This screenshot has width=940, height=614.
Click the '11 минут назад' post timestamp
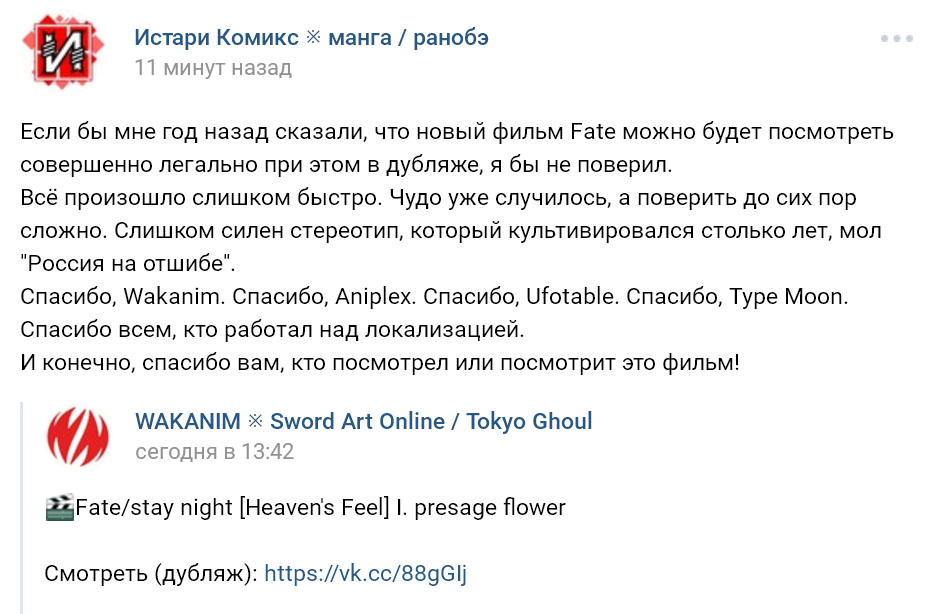click(213, 68)
